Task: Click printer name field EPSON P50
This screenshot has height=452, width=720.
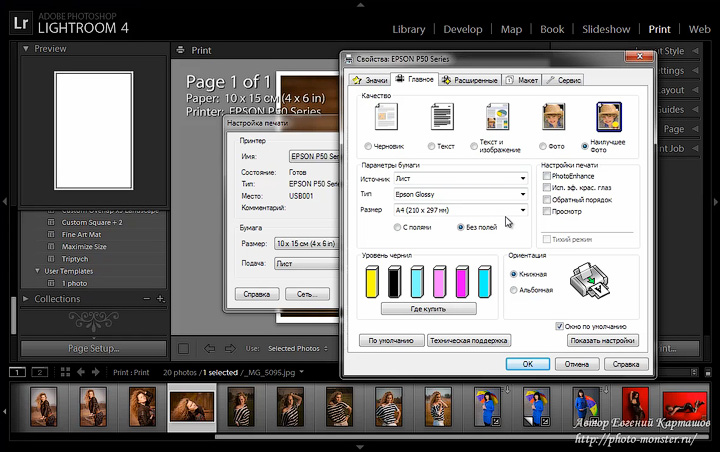Action: click(315, 156)
